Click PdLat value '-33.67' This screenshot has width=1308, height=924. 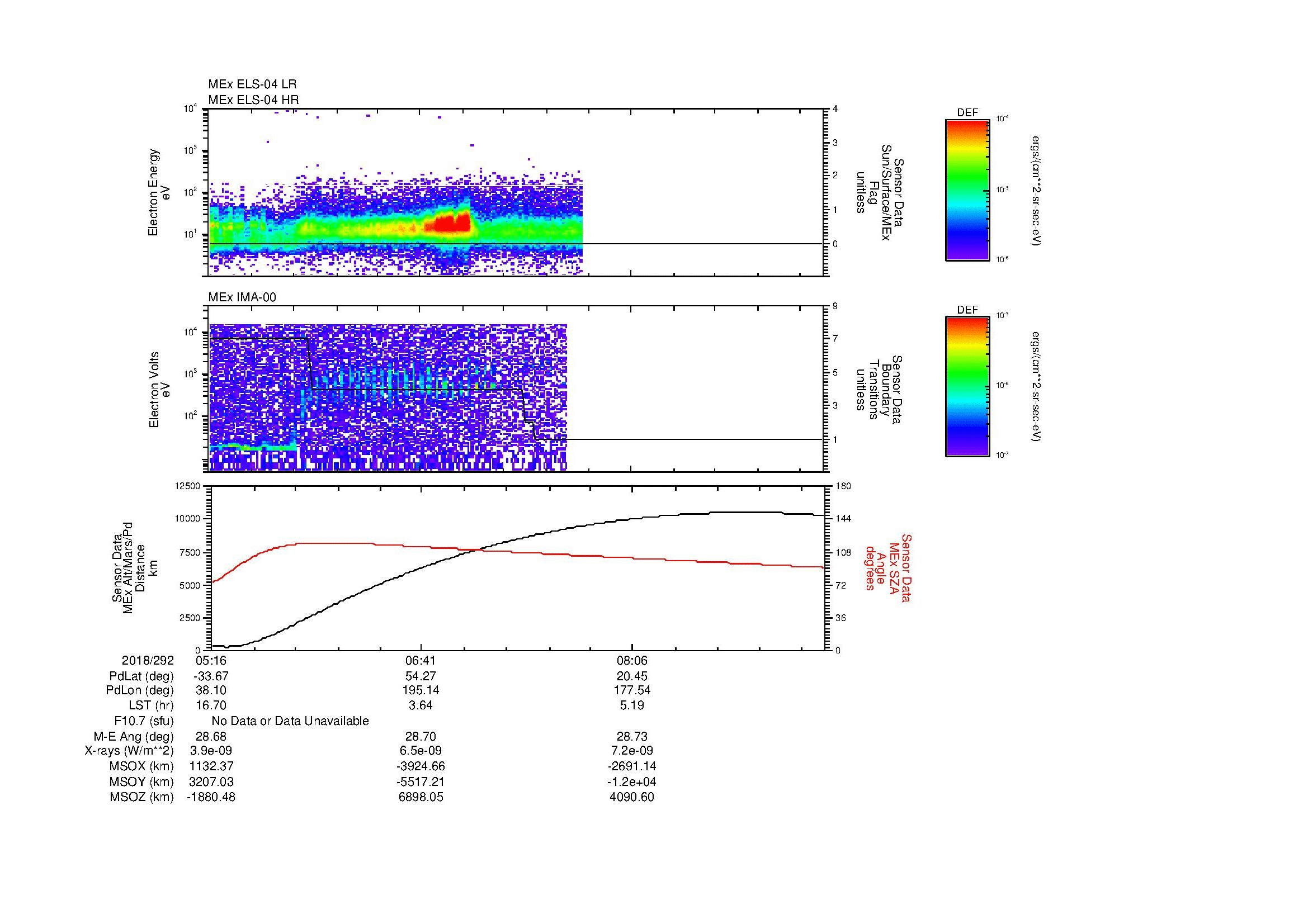[211, 676]
